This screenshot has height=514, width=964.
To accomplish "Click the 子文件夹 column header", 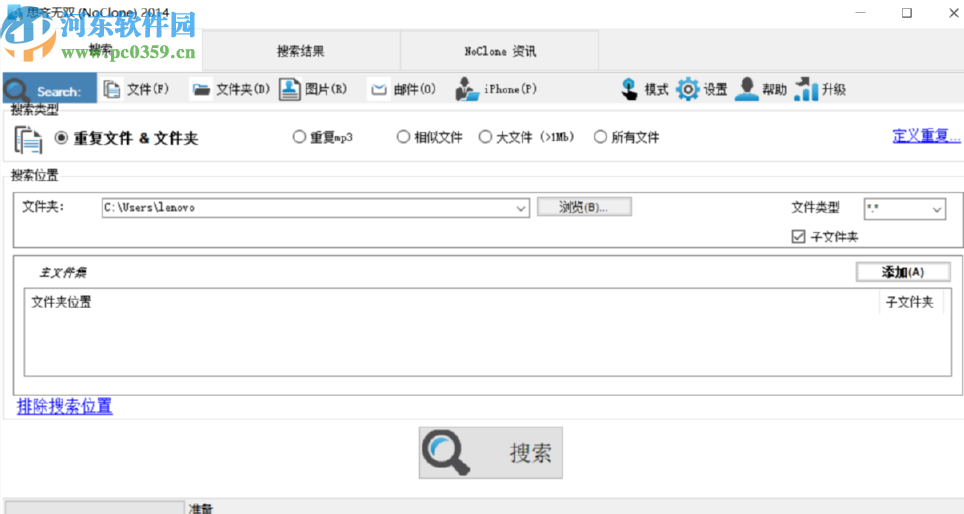I will point(910,302).
